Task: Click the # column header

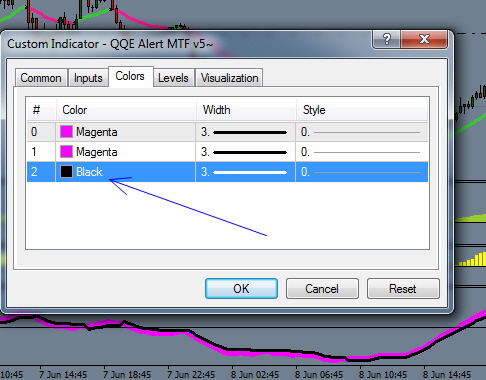Action: [x=41, y=110]
